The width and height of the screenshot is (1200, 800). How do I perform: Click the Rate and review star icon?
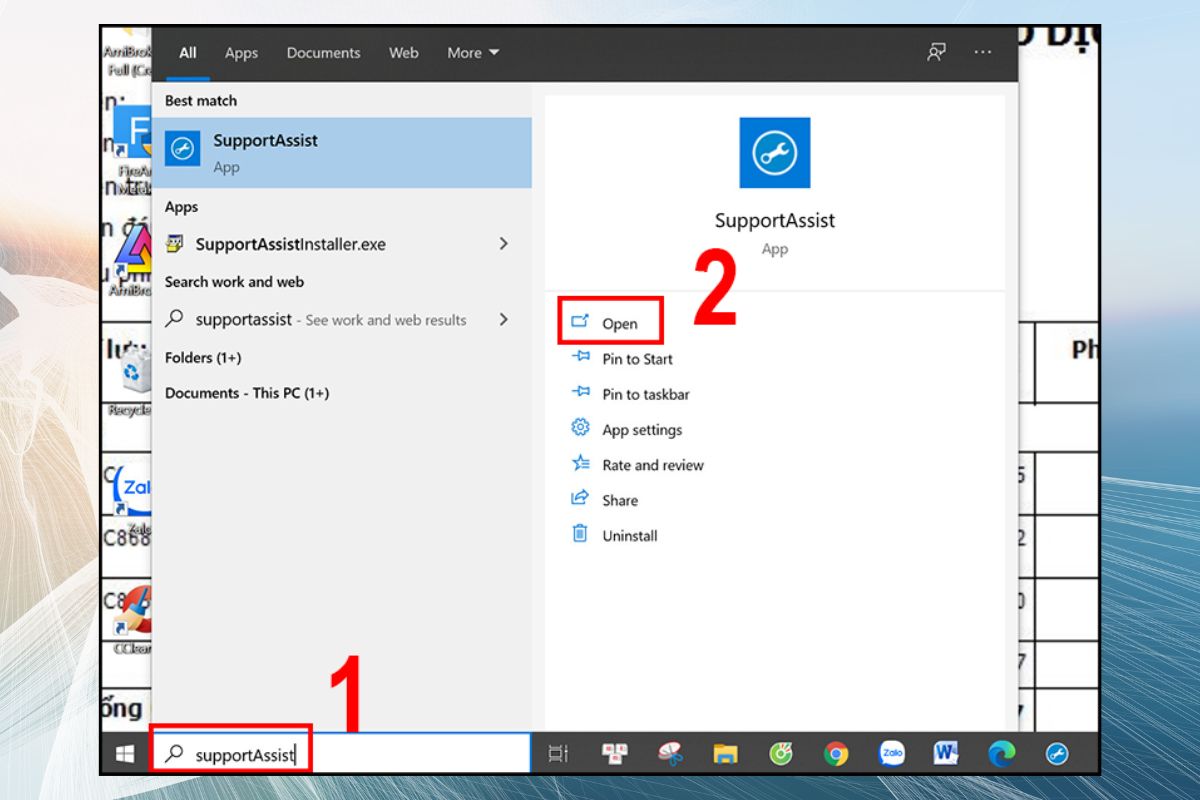point(580,463)
